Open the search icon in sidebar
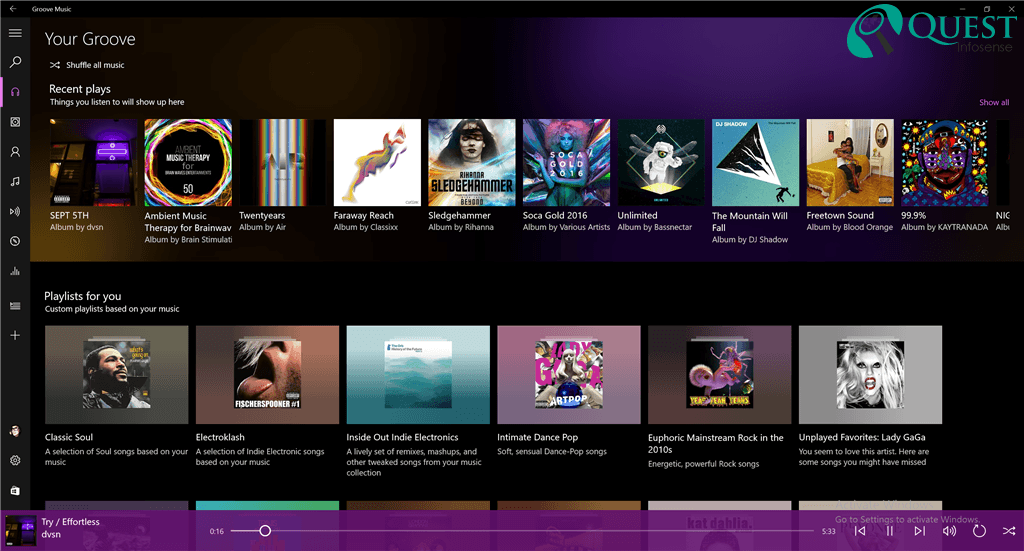 click(15, 62)
